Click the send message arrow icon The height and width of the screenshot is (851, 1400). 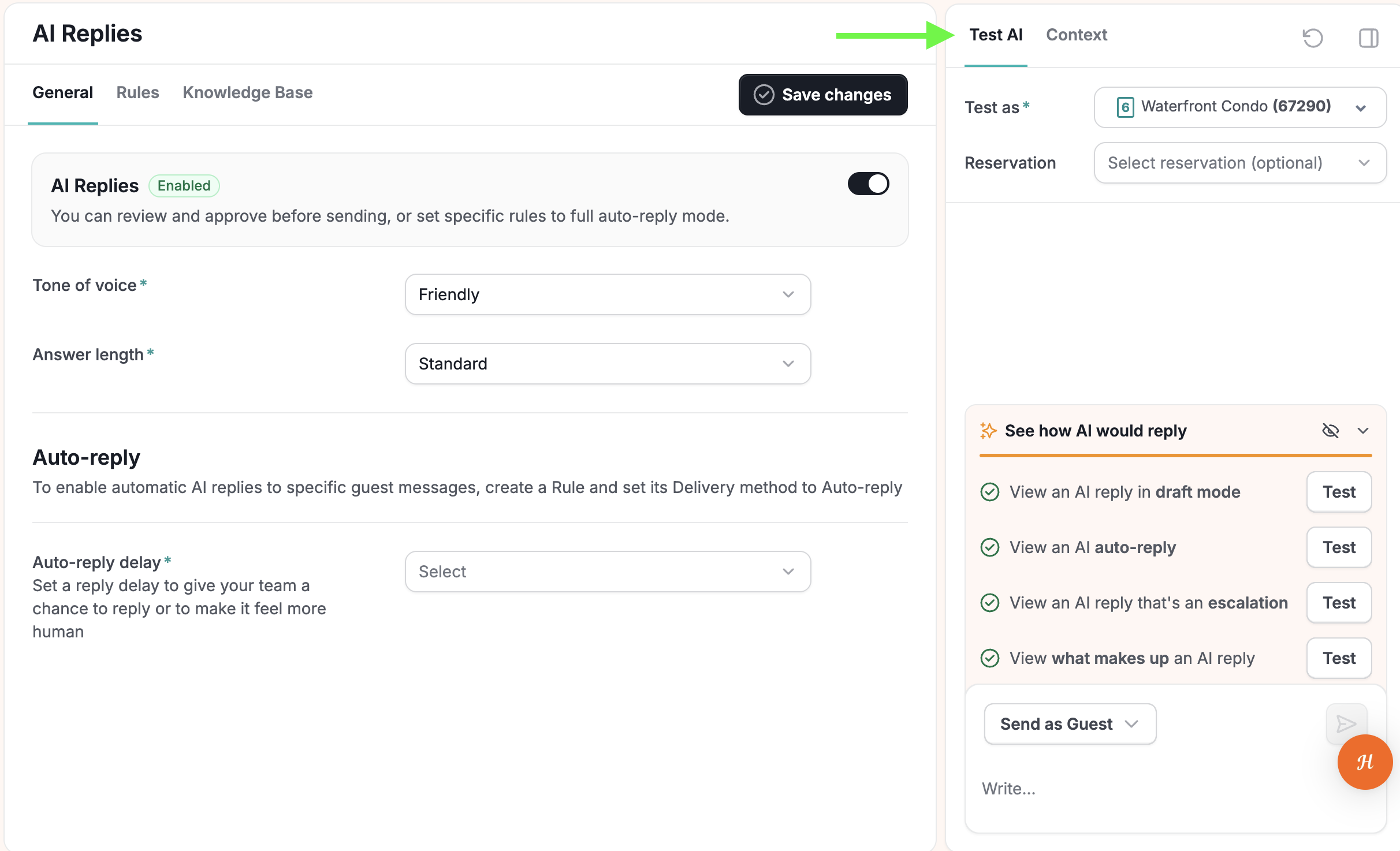(x=1346, y=723)
